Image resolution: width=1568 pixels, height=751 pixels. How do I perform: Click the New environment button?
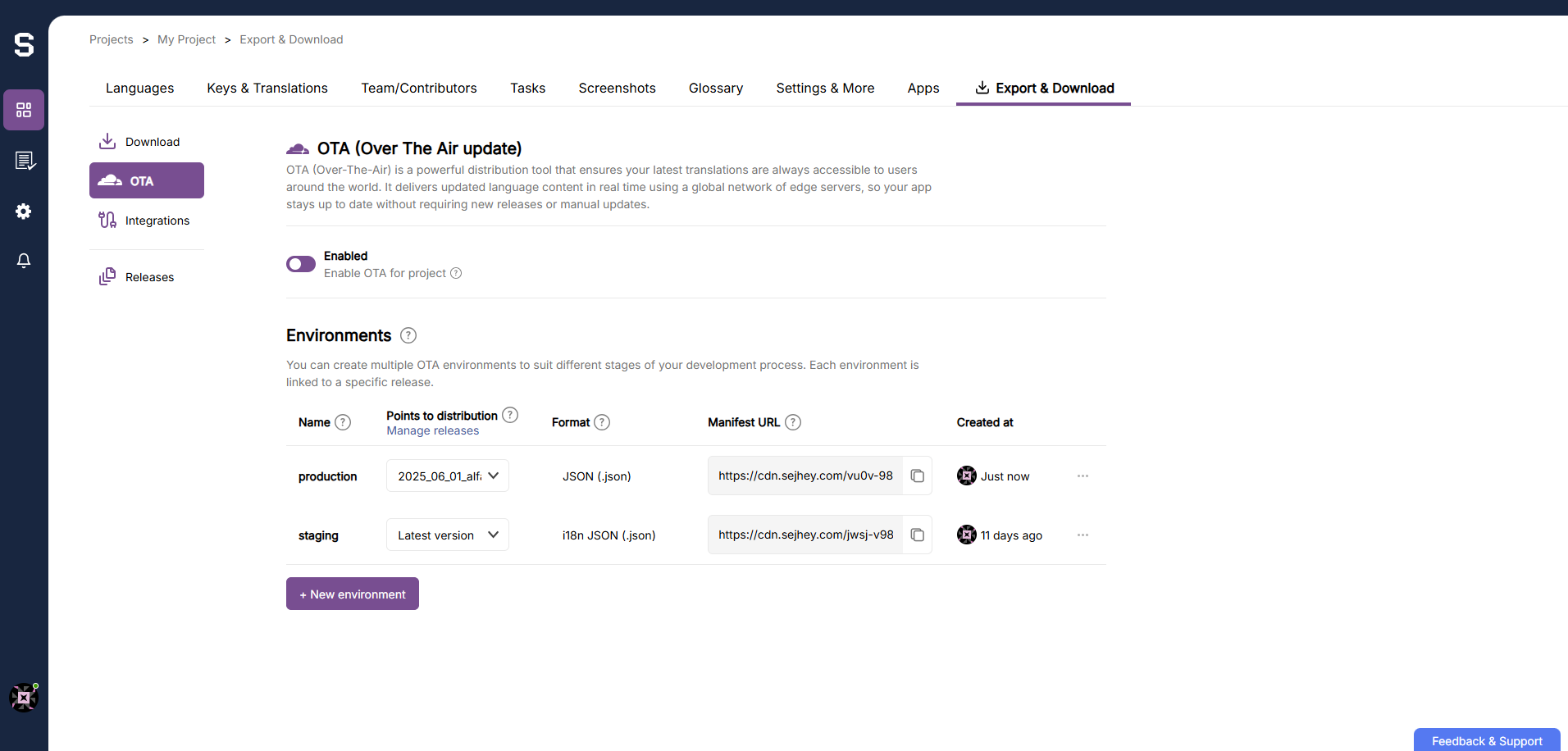tap(353, 594)
